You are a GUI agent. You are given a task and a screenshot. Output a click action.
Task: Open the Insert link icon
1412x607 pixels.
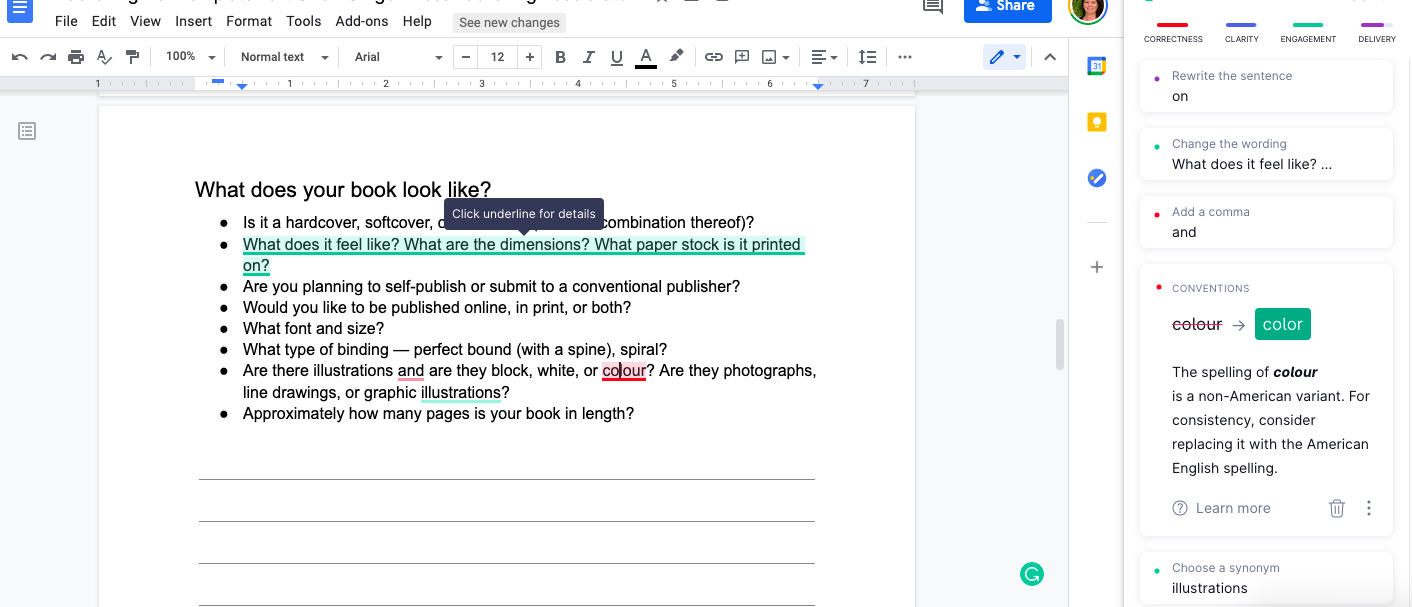pos(713,56)
